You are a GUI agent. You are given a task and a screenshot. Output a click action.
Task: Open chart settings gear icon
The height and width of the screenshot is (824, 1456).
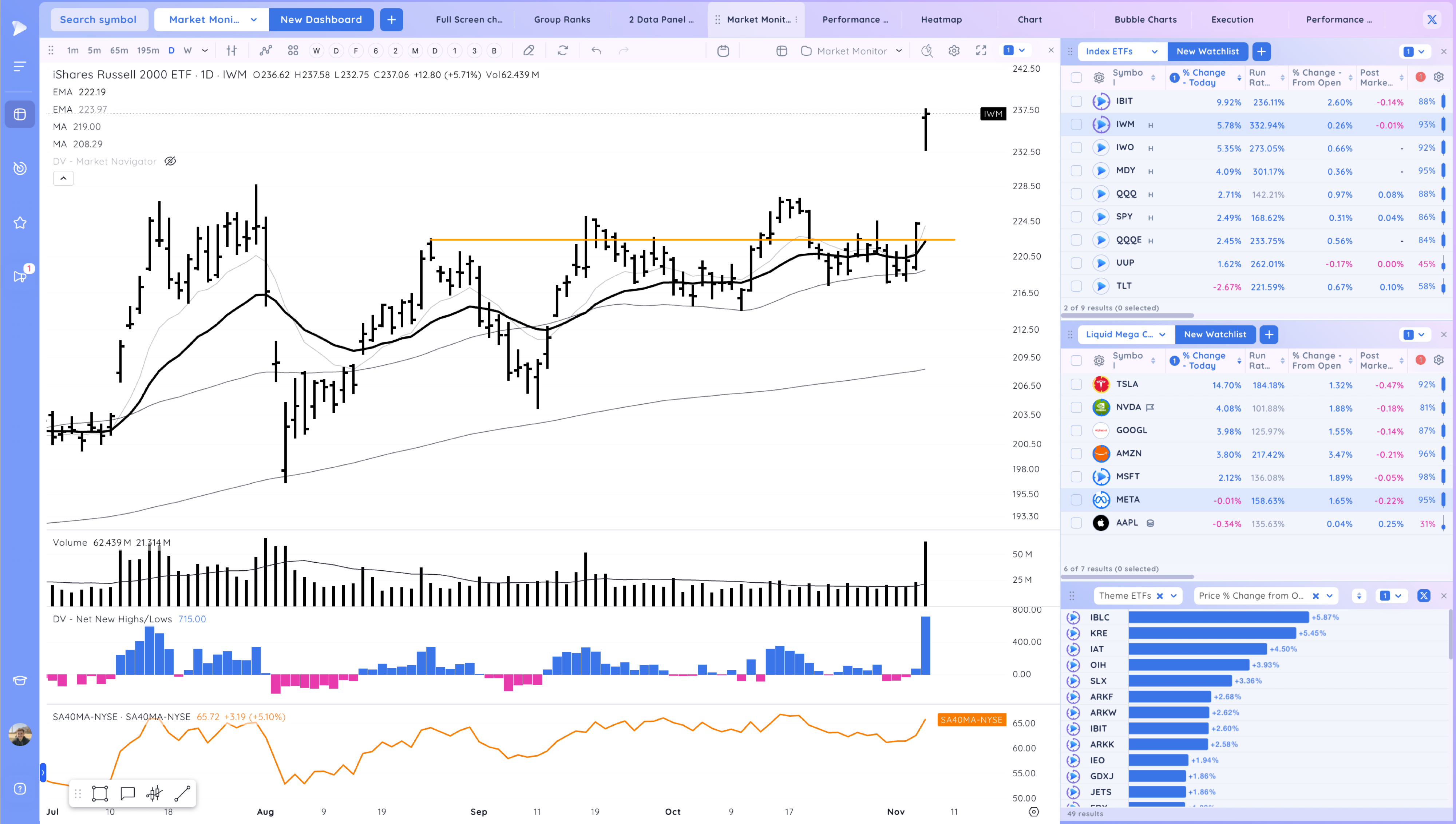click(x=954, y=51)
